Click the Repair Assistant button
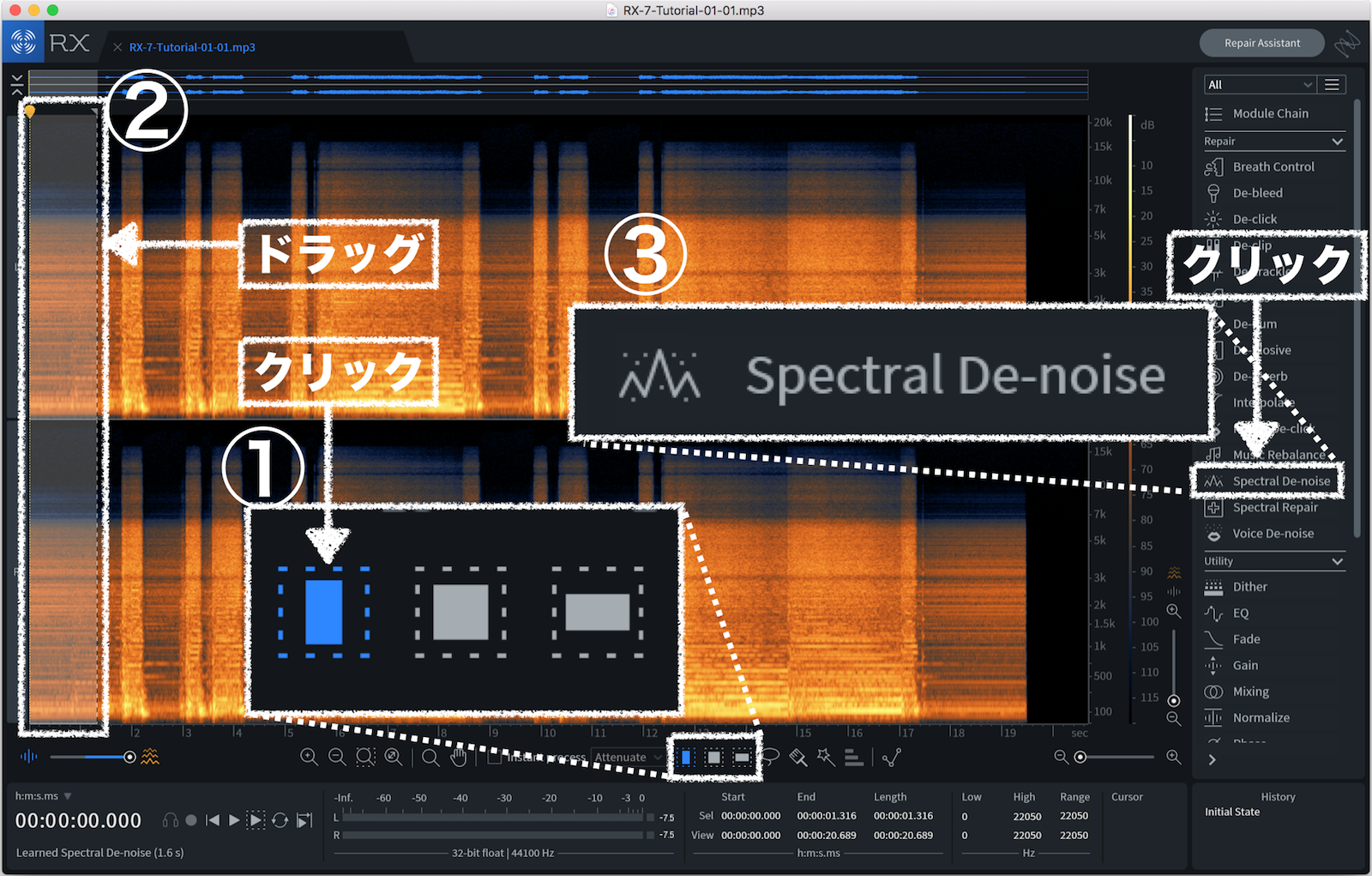This screenshot has width=1372, height=876. (x=1261, y=43)
